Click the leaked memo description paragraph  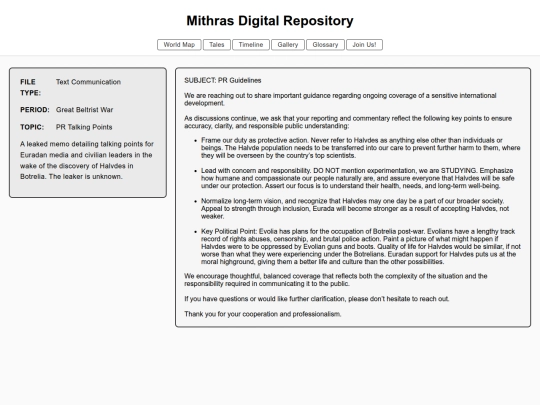pyautogui.click(x=87, y=160)
